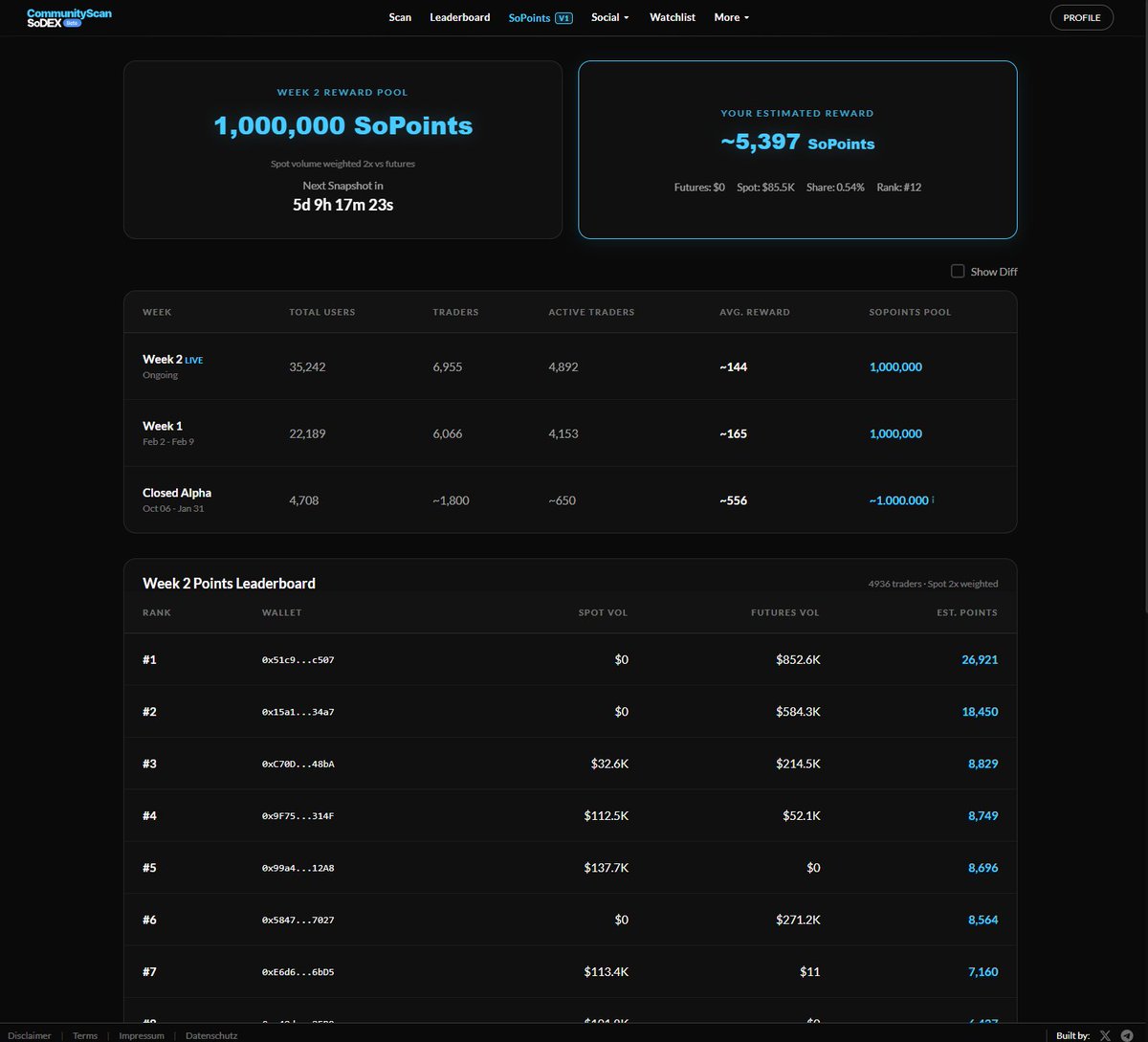Click the 4,153 active traders value

tap(563, 433)
